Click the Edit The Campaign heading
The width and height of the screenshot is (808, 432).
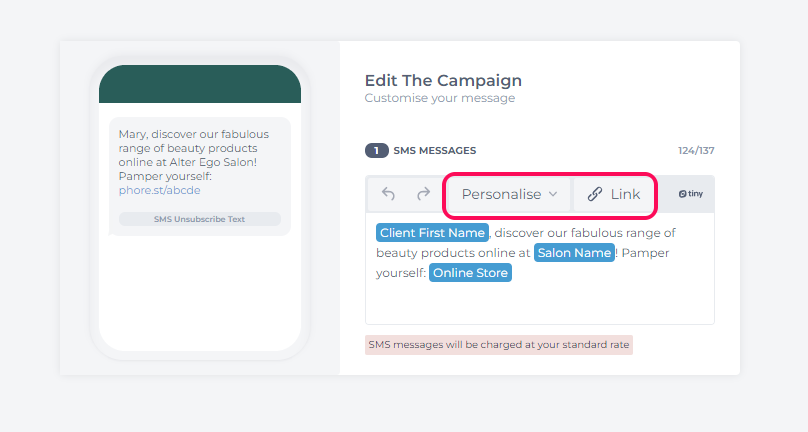(443, 80)
